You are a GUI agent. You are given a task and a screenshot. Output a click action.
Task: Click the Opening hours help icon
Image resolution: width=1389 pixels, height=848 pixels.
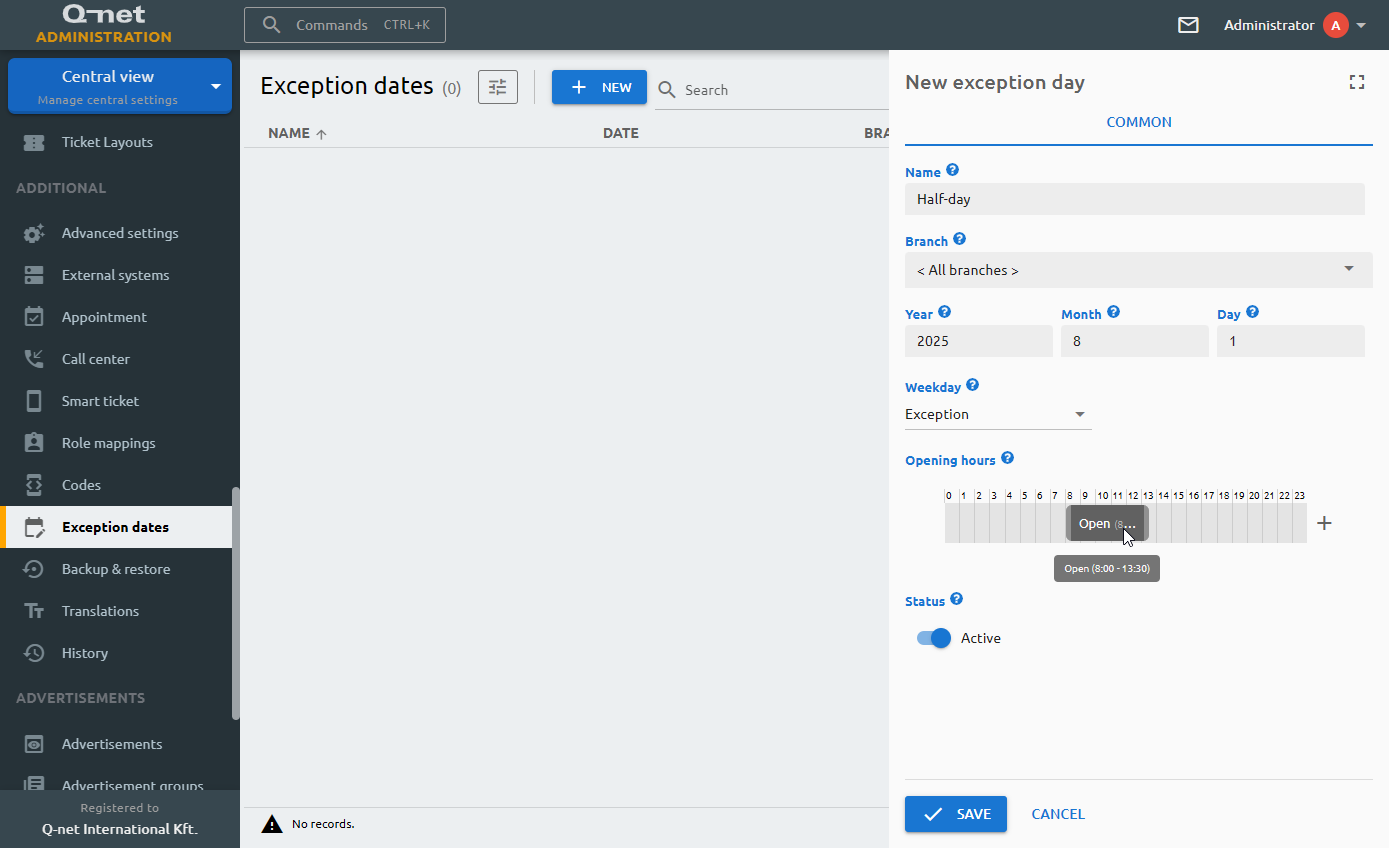coord(1007,459)
